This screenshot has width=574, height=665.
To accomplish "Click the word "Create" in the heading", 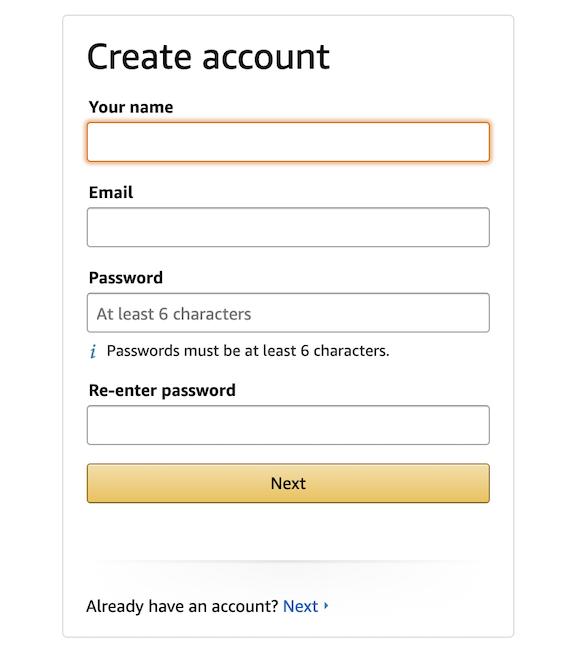I will pos(139,57).
